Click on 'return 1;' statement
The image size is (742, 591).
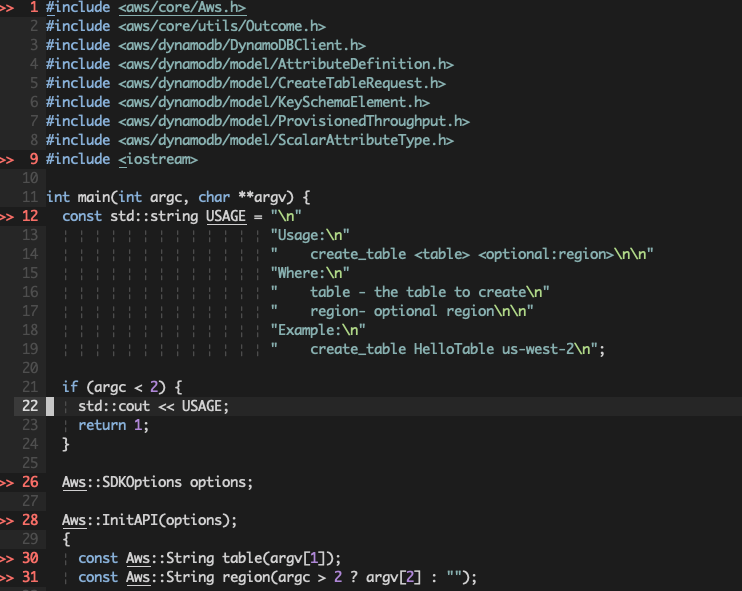click(114, 425)
